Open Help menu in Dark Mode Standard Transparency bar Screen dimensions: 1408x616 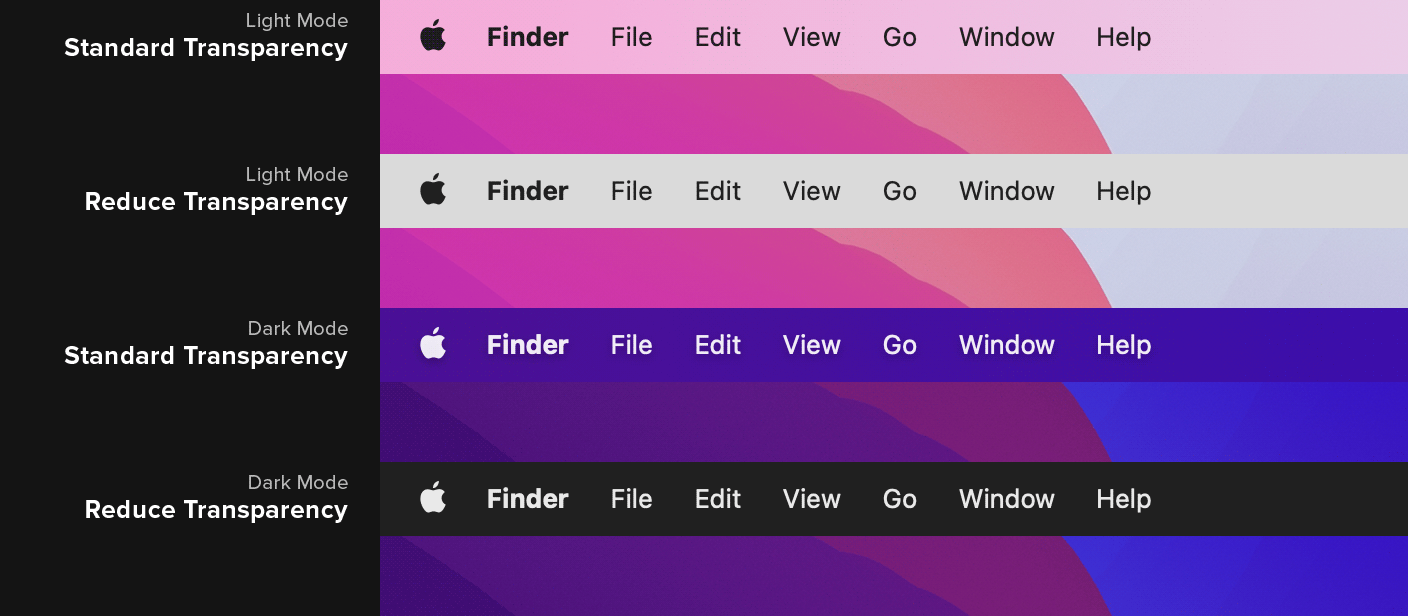tap(1123, 346)
